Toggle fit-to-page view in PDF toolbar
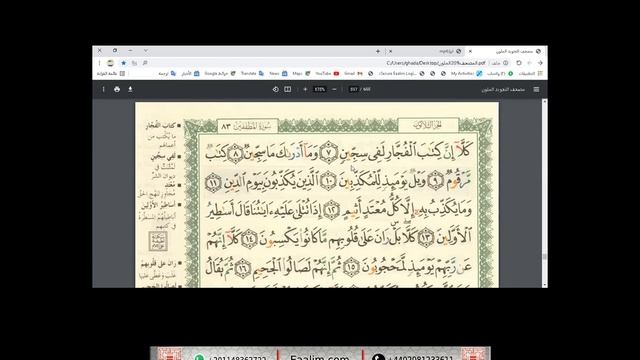 click(x=288, y=89)
